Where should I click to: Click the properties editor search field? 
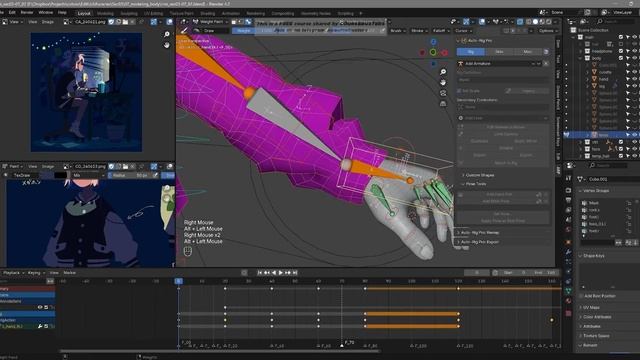(608, 165)
